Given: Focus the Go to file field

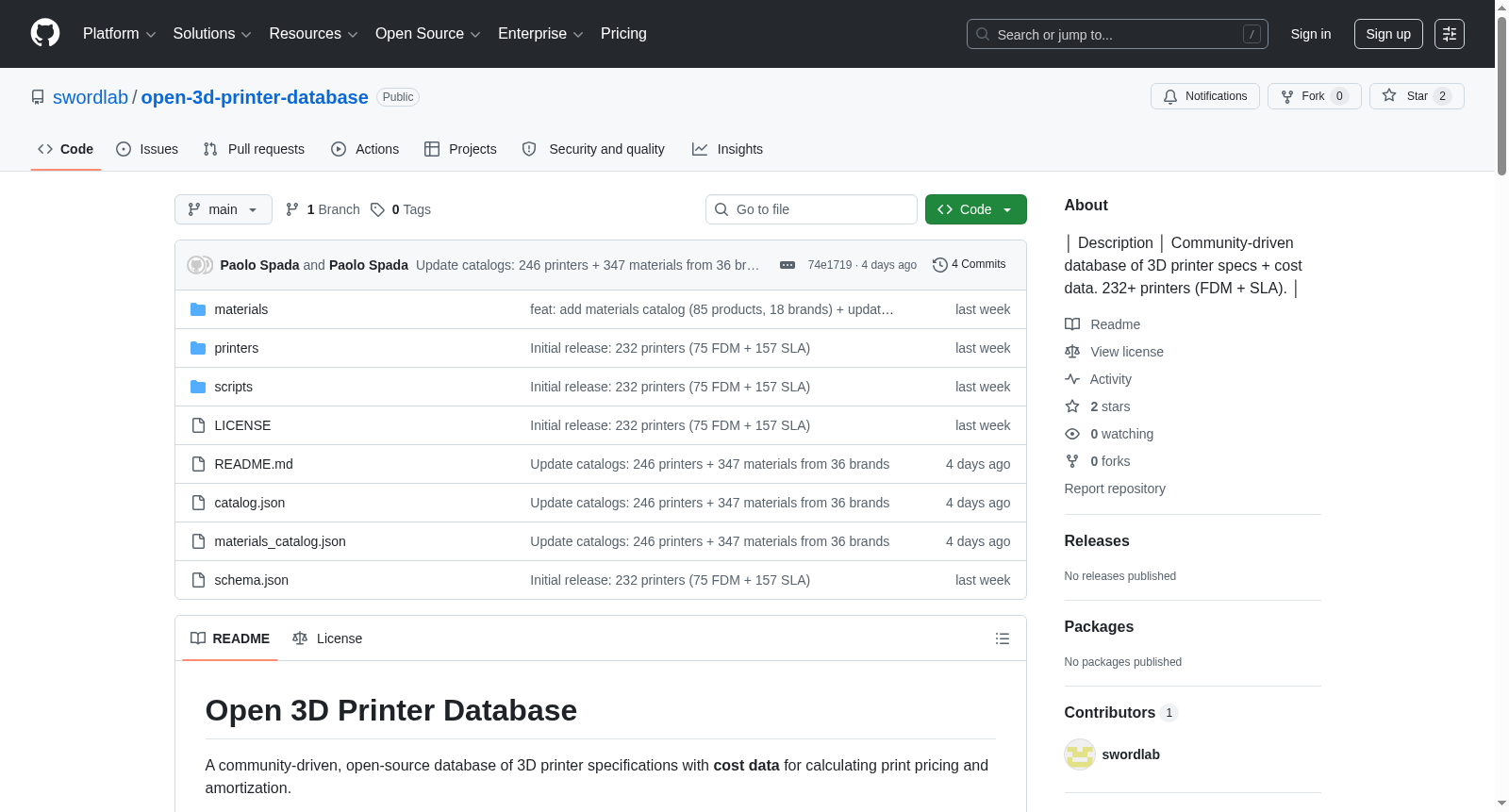Looking at the screenshot, I should click(811, 209).
